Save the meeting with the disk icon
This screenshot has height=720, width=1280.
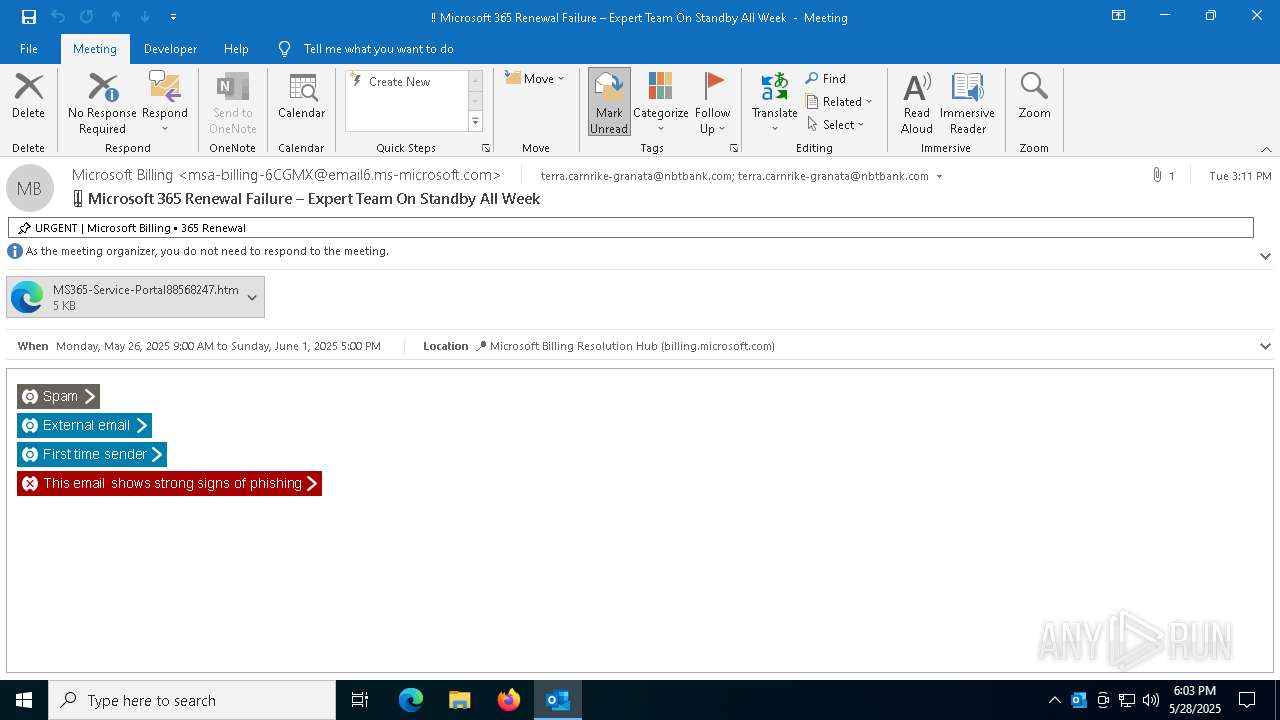click(29, 17)
